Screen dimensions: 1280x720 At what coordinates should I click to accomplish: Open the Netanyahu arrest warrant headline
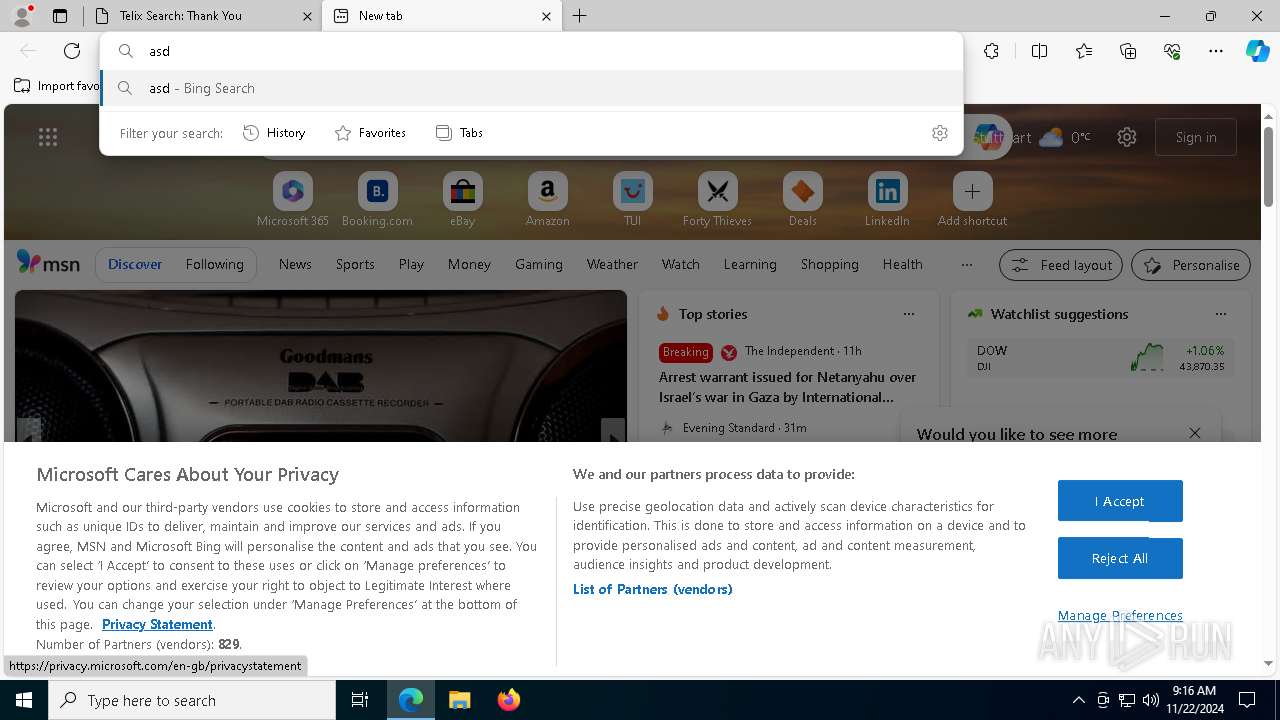[788, 387]
